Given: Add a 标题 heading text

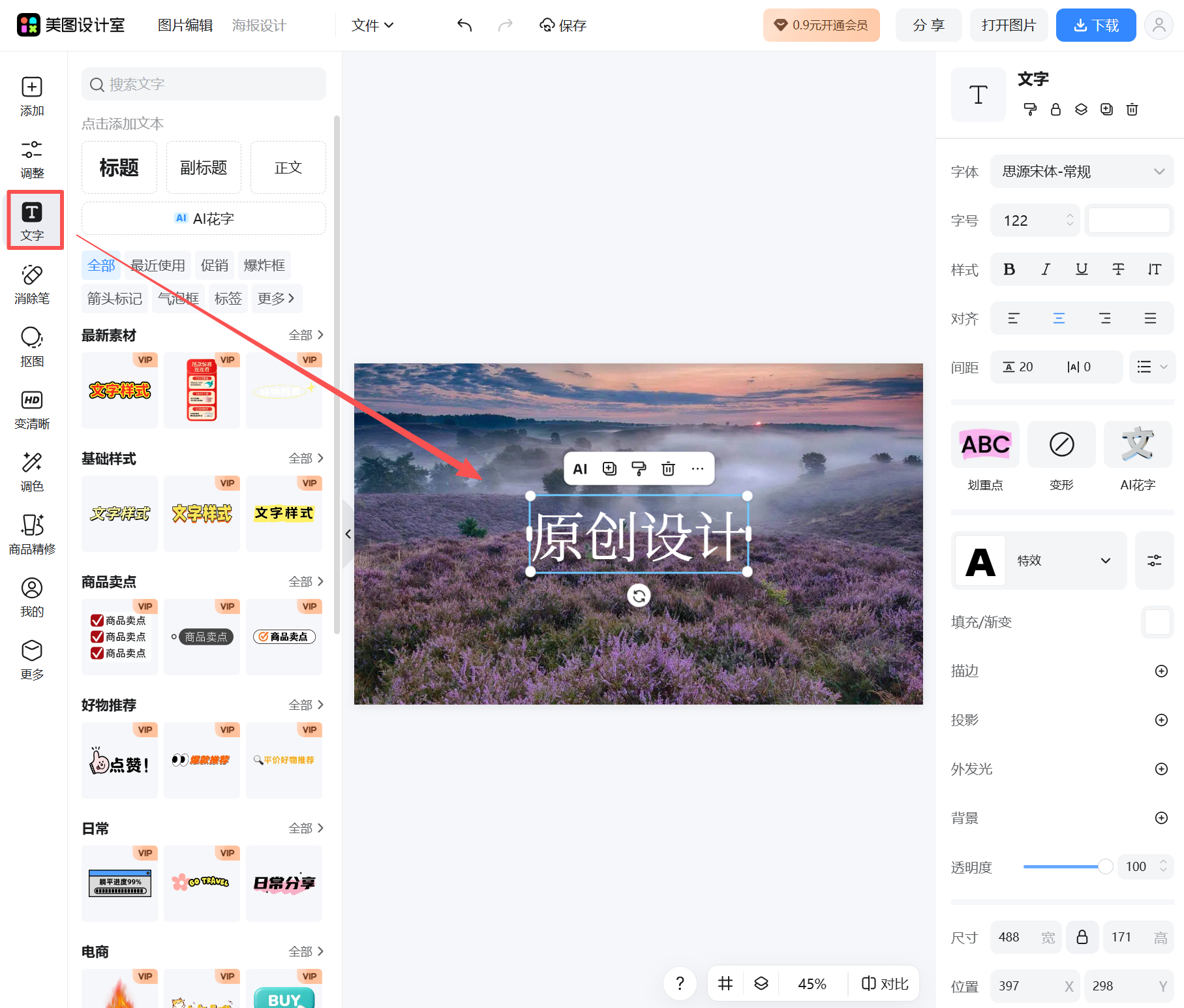Looking at the screenshot, I should tap(119, 168).
